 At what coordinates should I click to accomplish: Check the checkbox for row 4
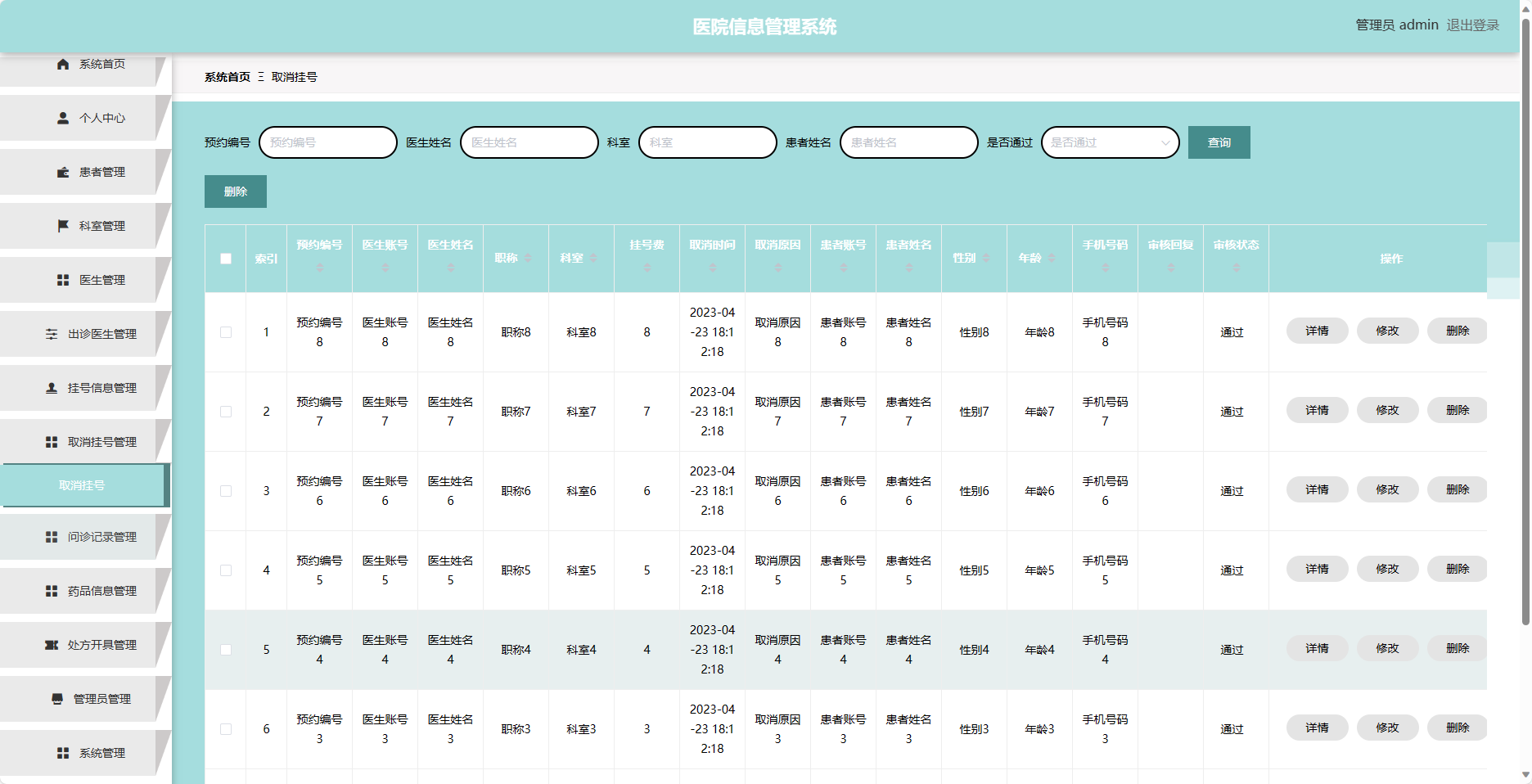226,570
